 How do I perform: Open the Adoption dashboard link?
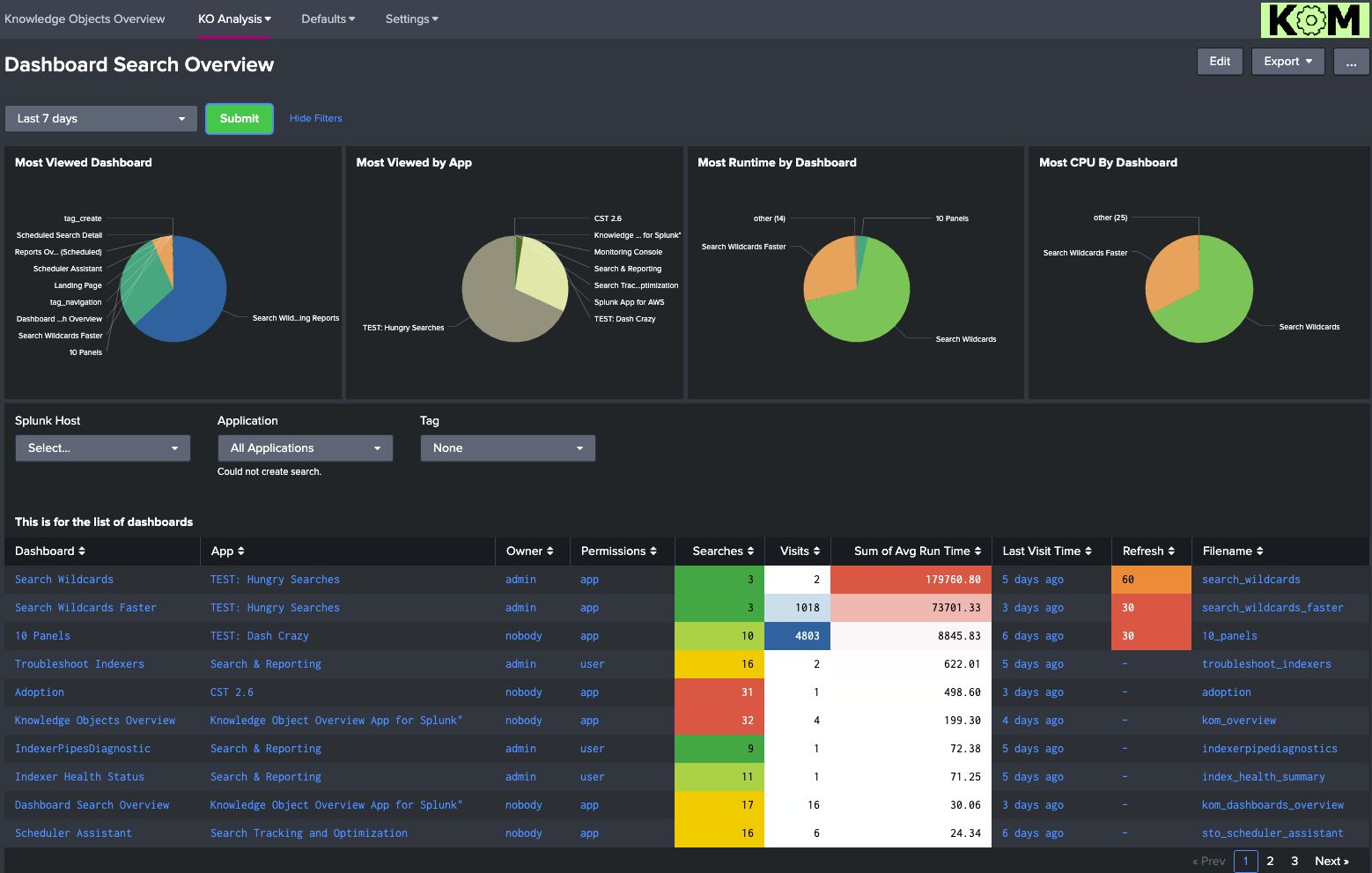click(x=40, y=692)
